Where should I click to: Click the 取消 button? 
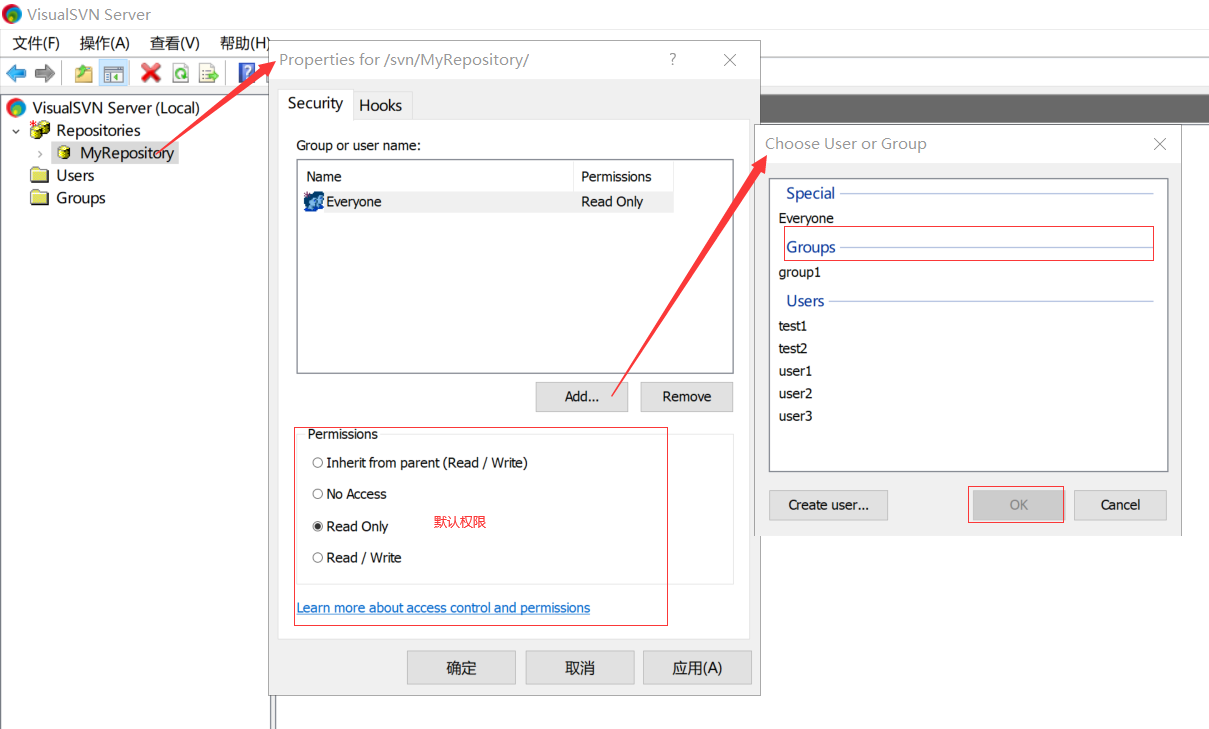(580, 668)
